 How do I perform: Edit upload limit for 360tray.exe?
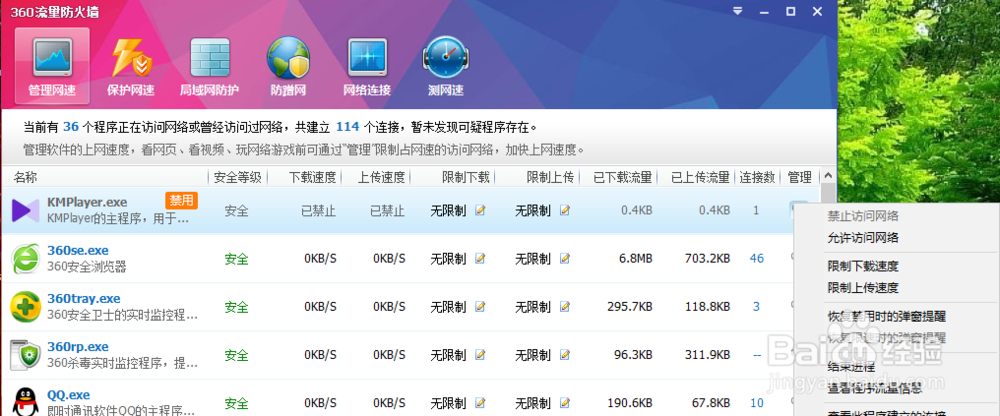tap(565, 307)
